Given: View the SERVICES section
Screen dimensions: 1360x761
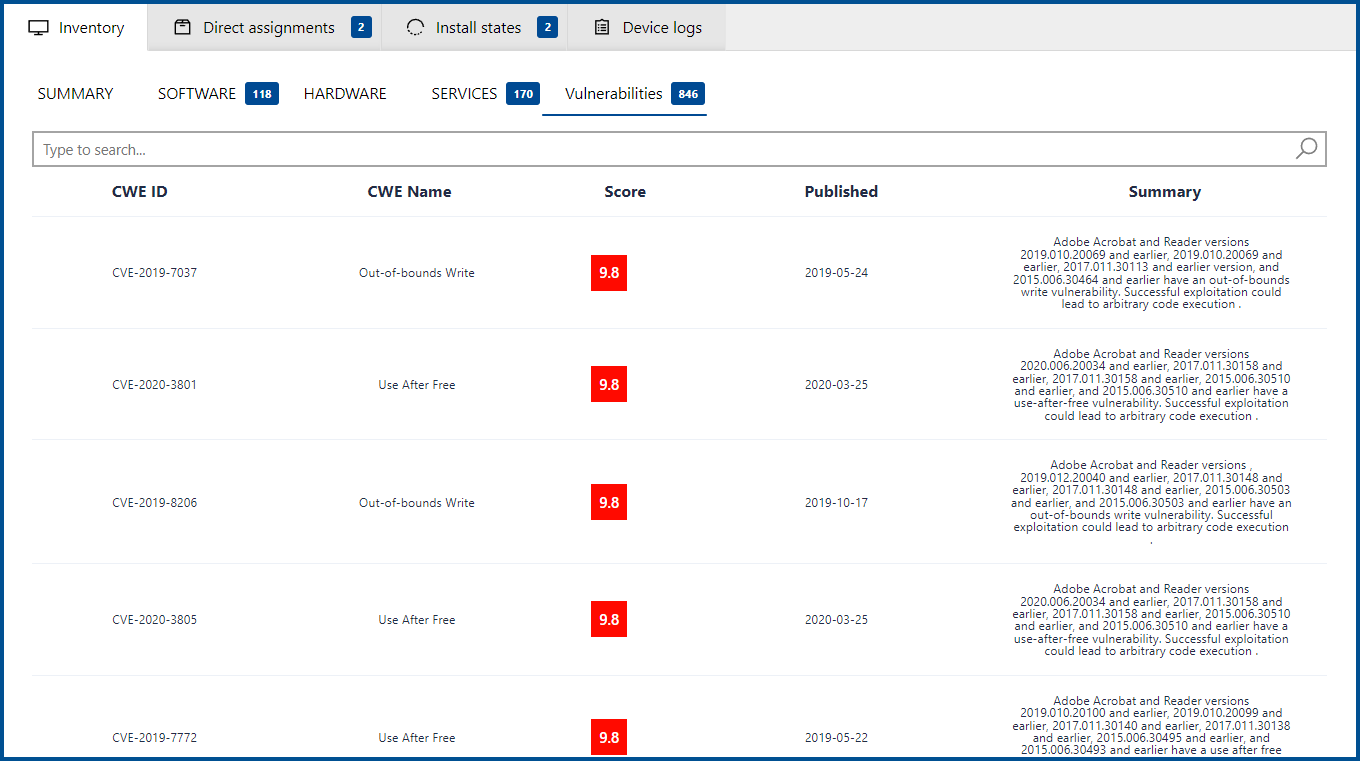Looking at the screenshot, I should tap(464, 94).
